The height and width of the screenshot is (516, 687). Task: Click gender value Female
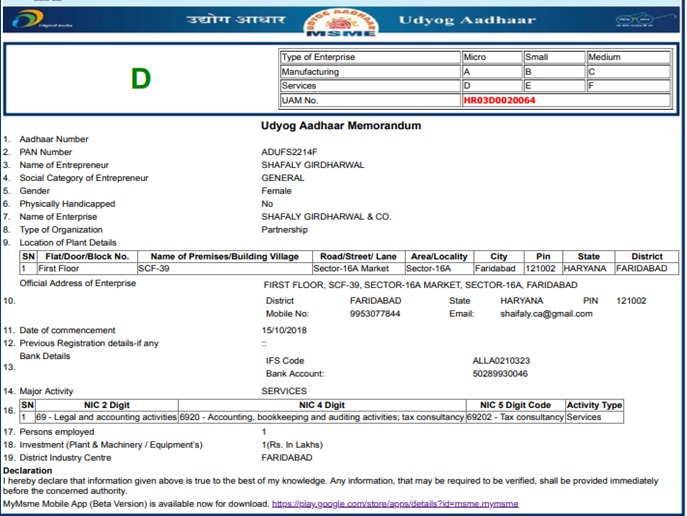(x=276, y=191)
